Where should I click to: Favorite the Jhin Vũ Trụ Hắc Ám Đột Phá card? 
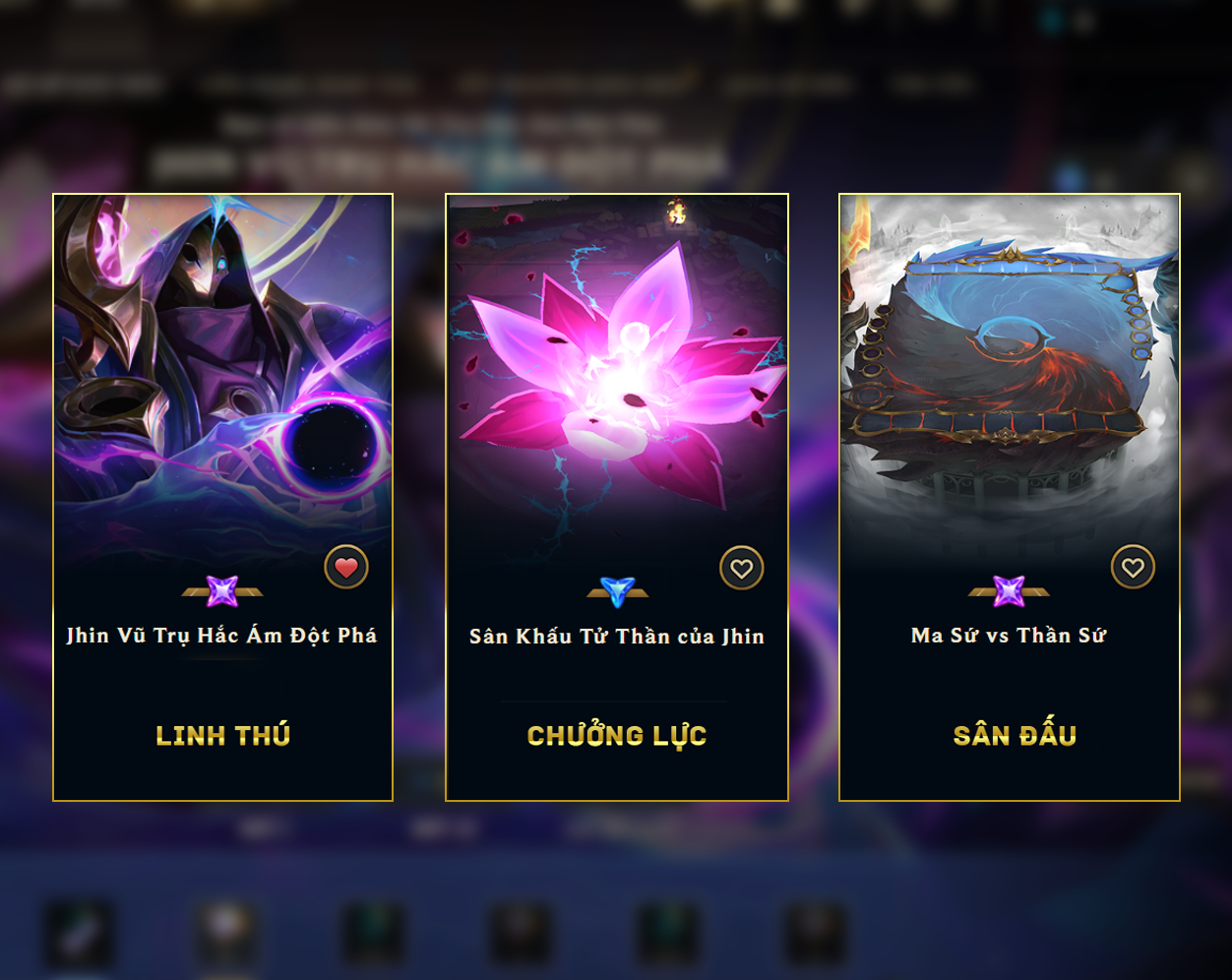tap(346, 567)
